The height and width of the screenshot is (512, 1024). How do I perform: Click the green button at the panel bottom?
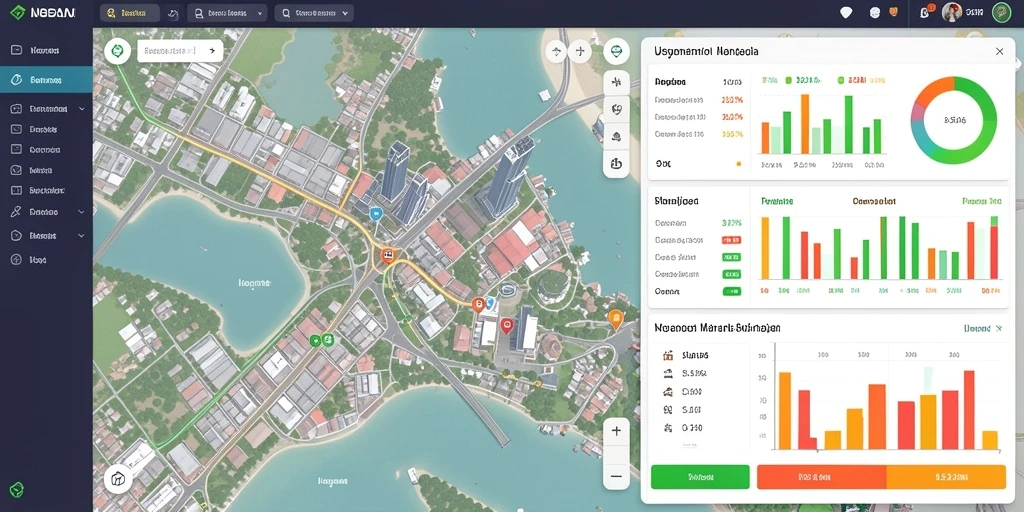click(x=700, y=477)
